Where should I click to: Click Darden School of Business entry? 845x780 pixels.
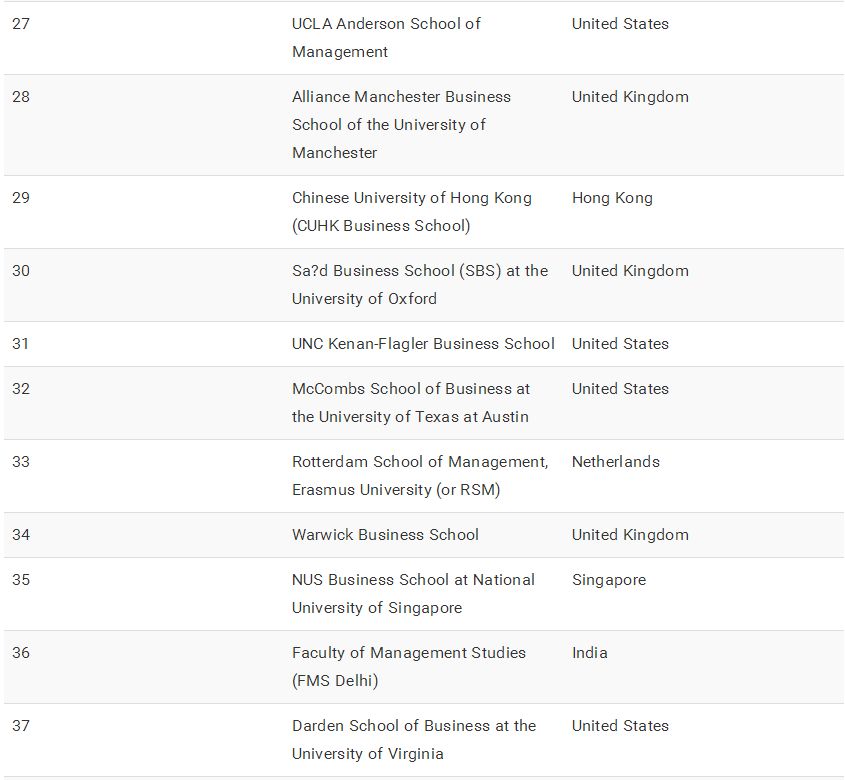(x=414, y=740)
